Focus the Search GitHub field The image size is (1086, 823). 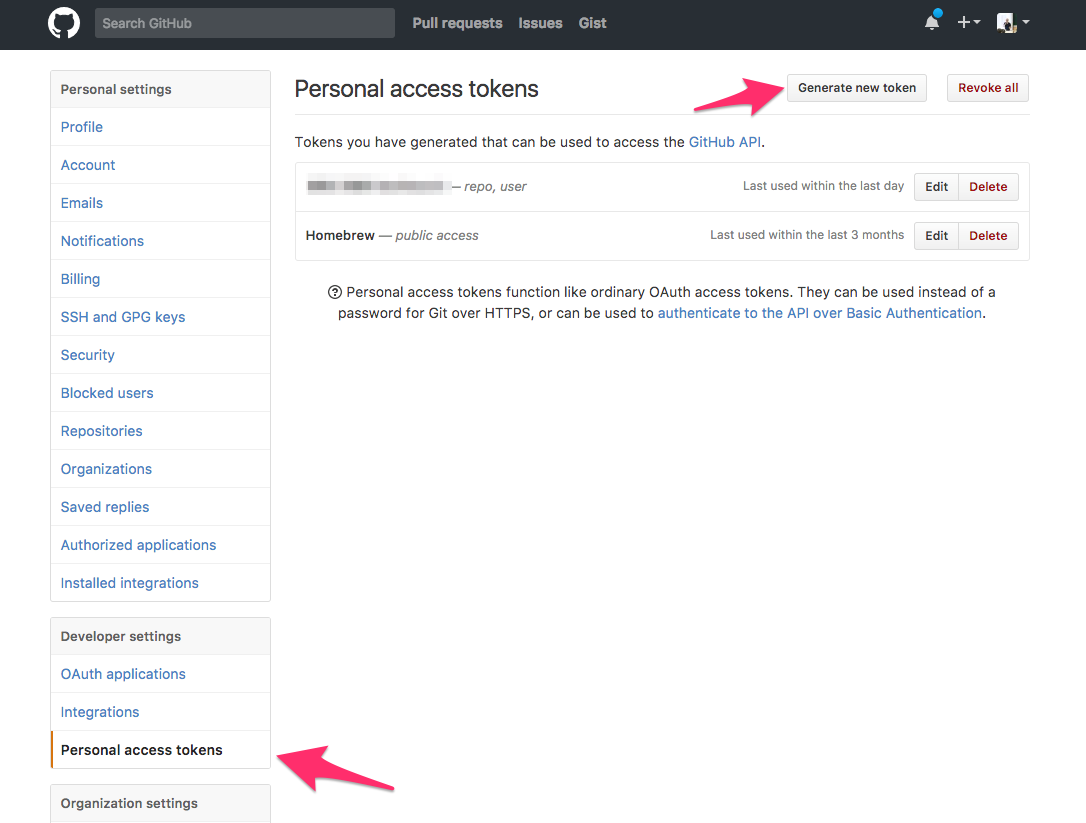click(244, 23)
